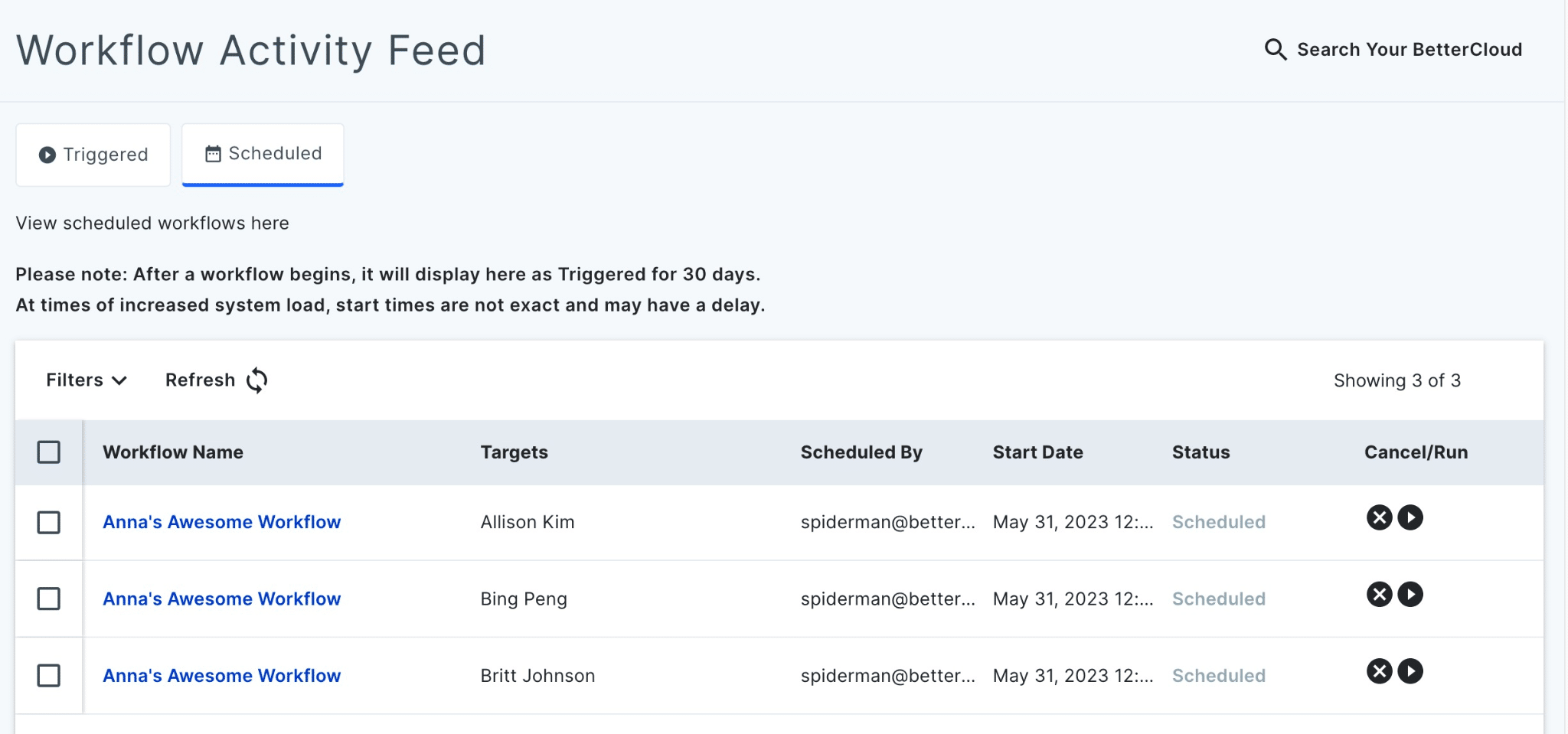
Task: Cancel the scheduled workflow for Britt Johnson
Action: click(x=1378, y=671)
